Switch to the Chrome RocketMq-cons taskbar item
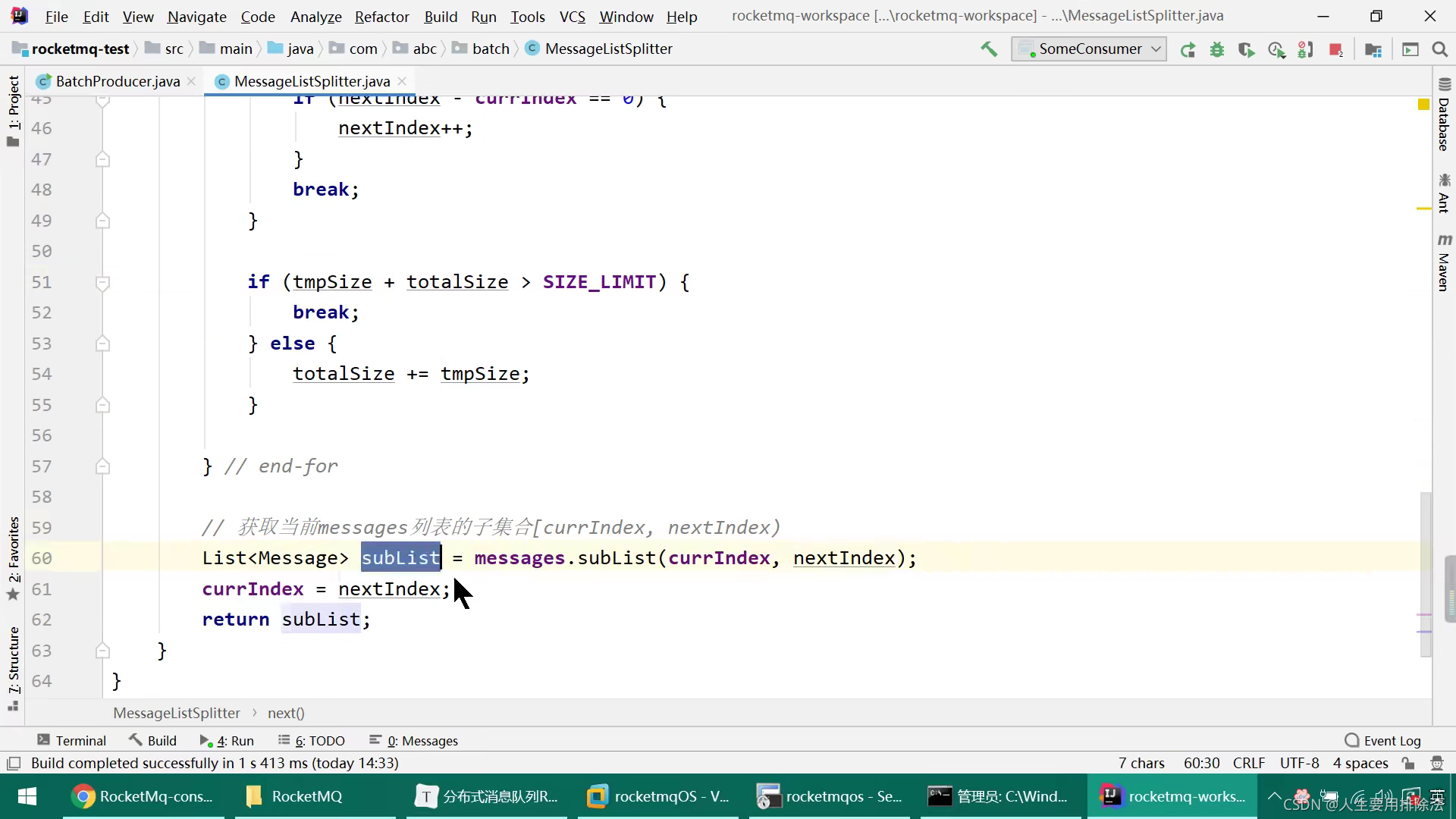Image resolution: width=1456 pixels, height=819 pixels. point(143,796)
